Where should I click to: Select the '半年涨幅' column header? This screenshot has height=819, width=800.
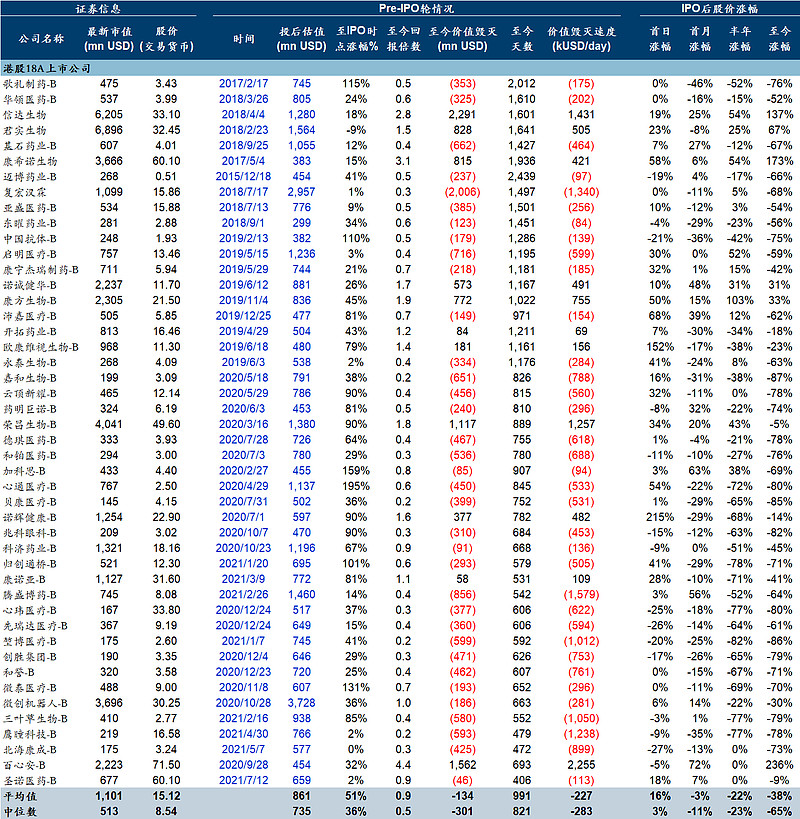739,39
